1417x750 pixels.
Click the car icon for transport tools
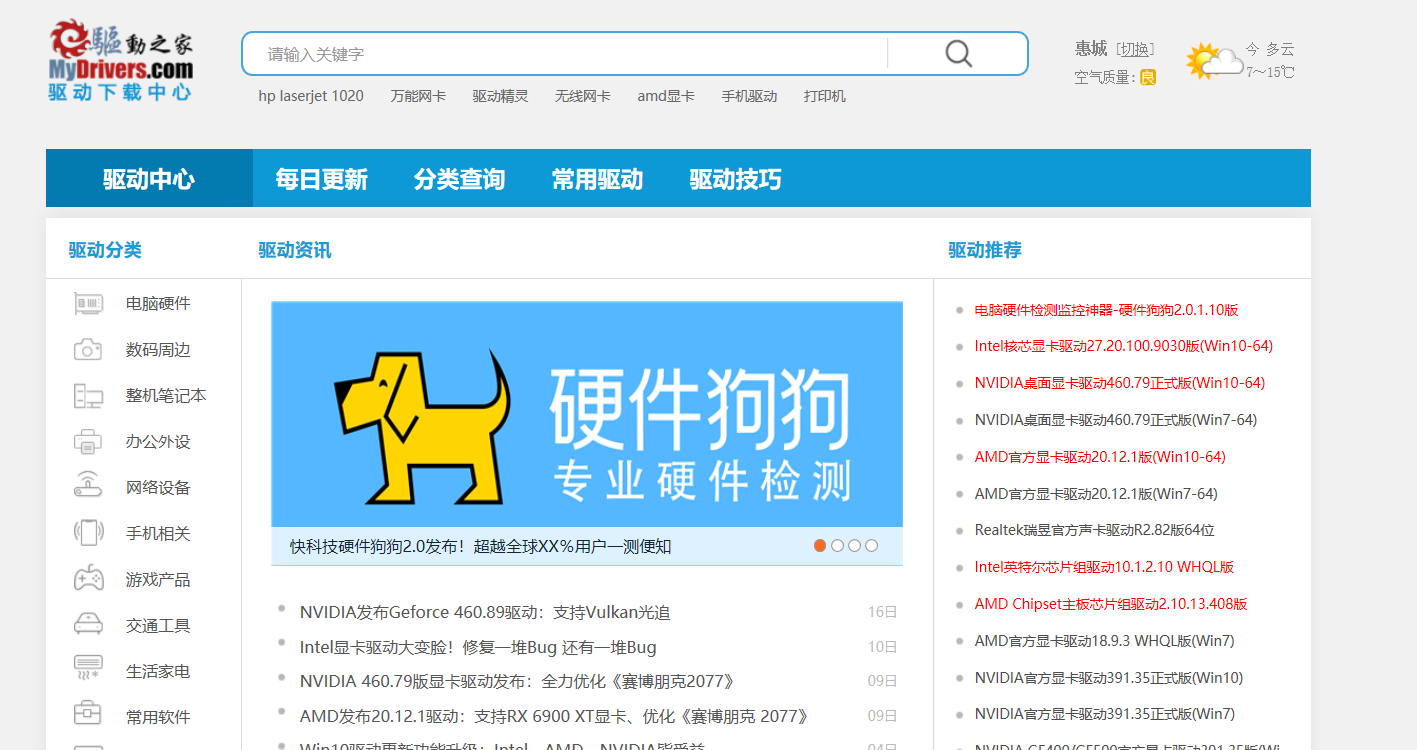(88, 625)
